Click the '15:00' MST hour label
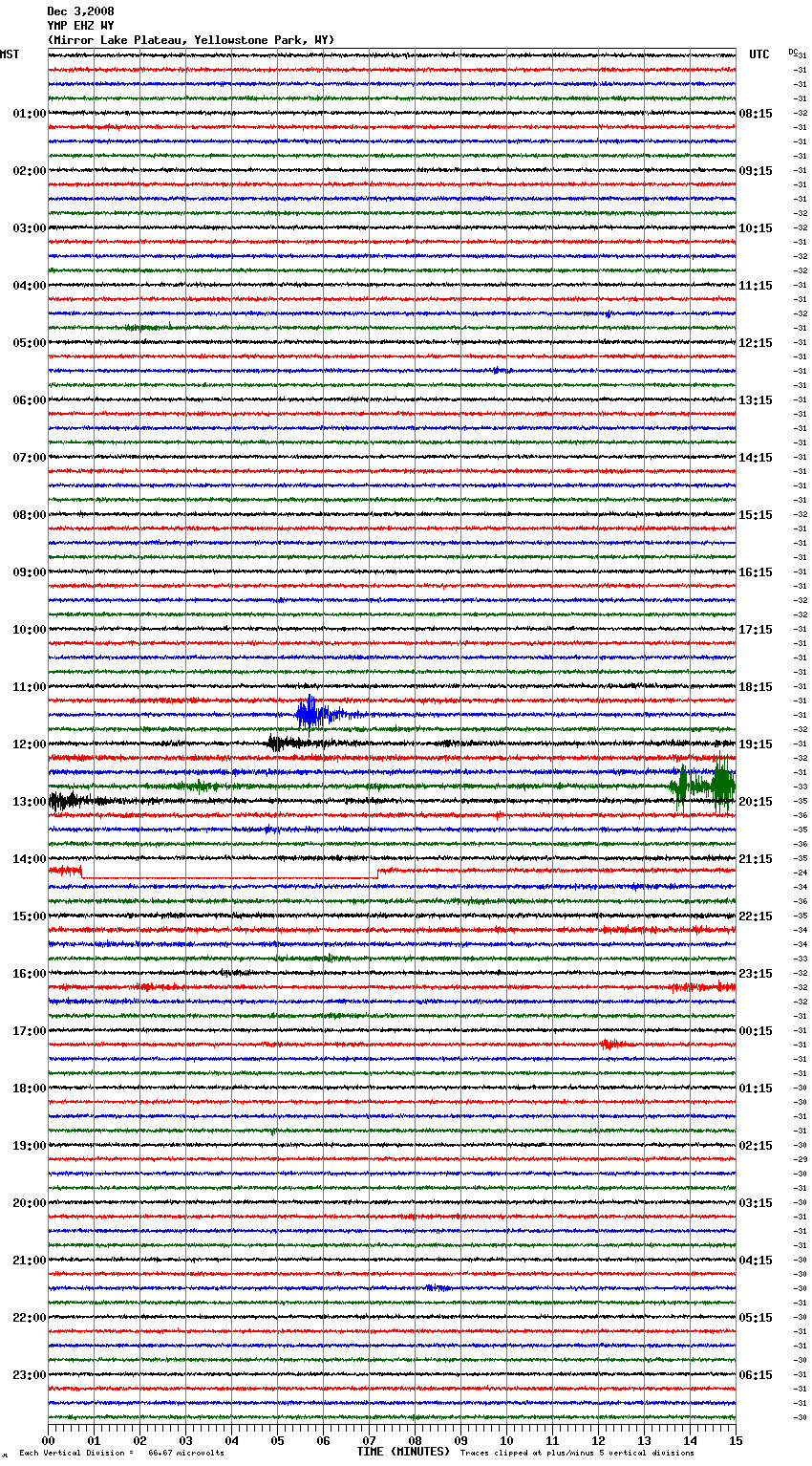Screen dimensions: 812x1466 coord(29,916)
